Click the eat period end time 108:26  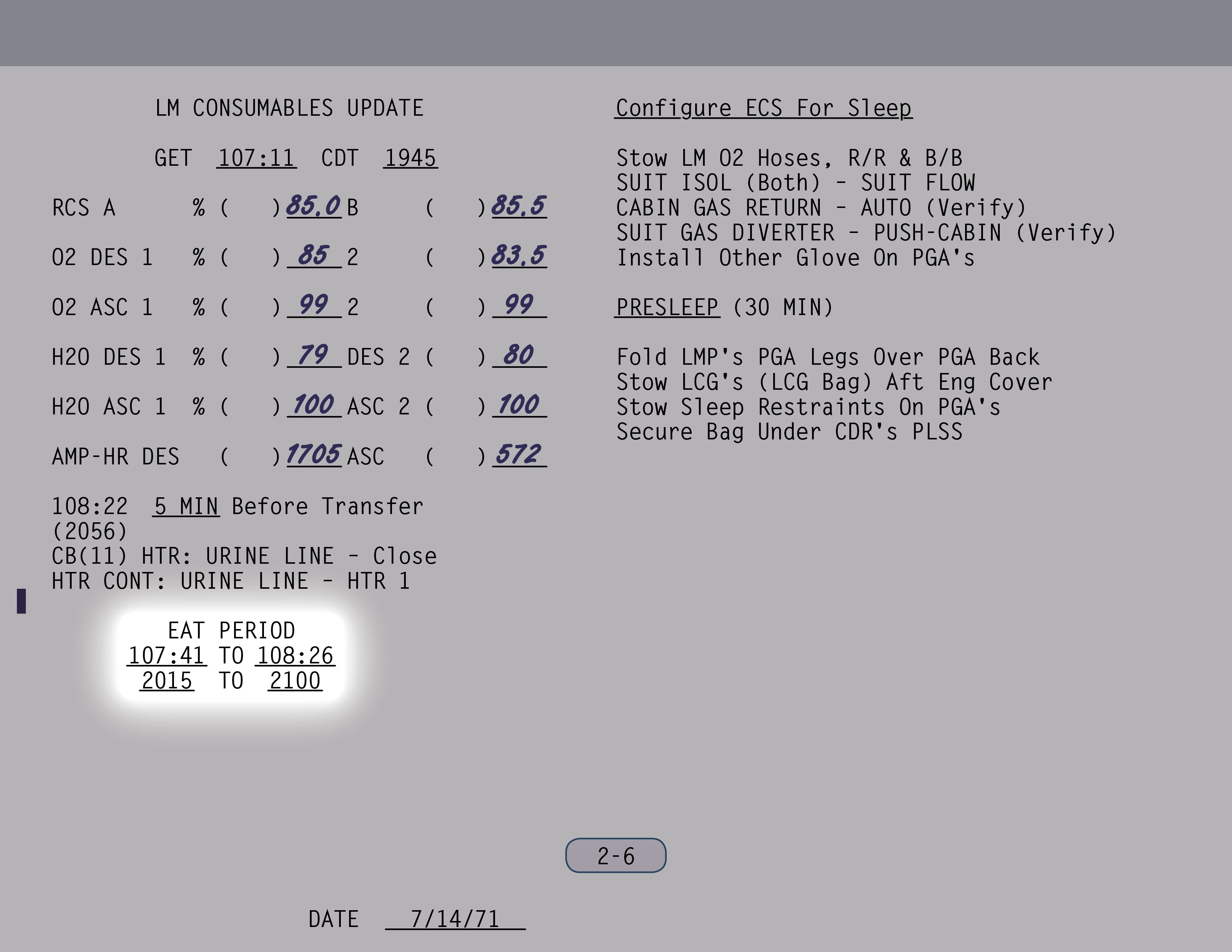coord(295,655)
